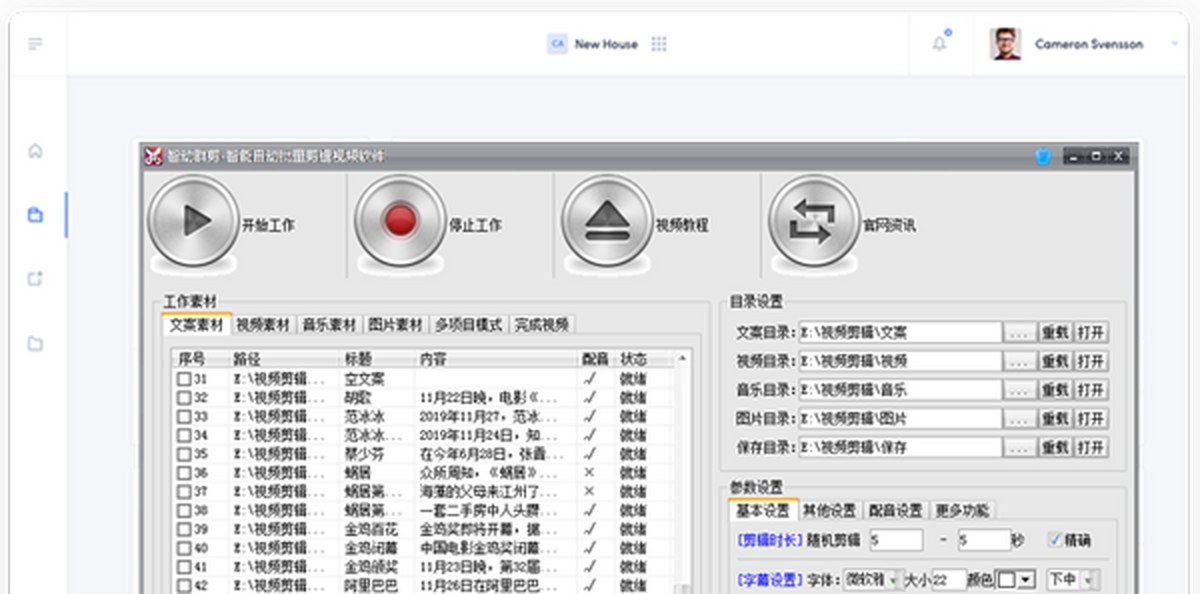Expand the 字体 font dropdown
This screenshot has width=1200, height=594.
click(x=892, y=579)
